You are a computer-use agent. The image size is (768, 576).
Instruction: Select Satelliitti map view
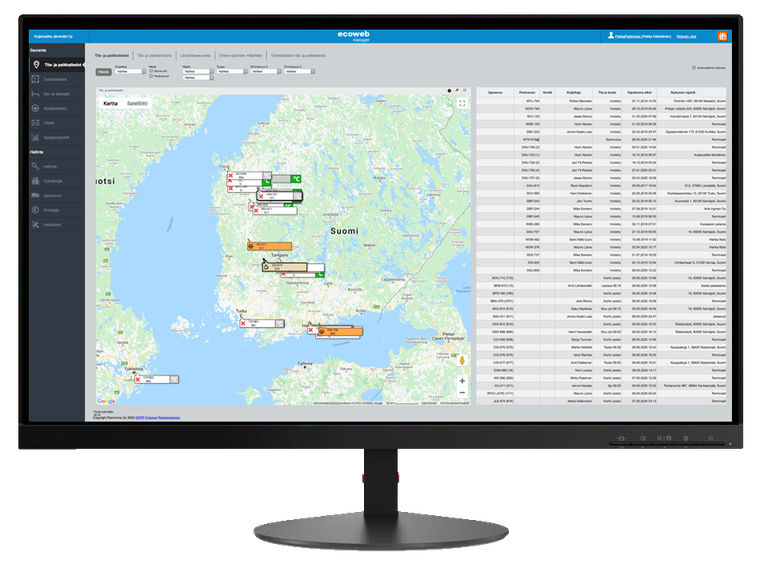pos(137,104)
